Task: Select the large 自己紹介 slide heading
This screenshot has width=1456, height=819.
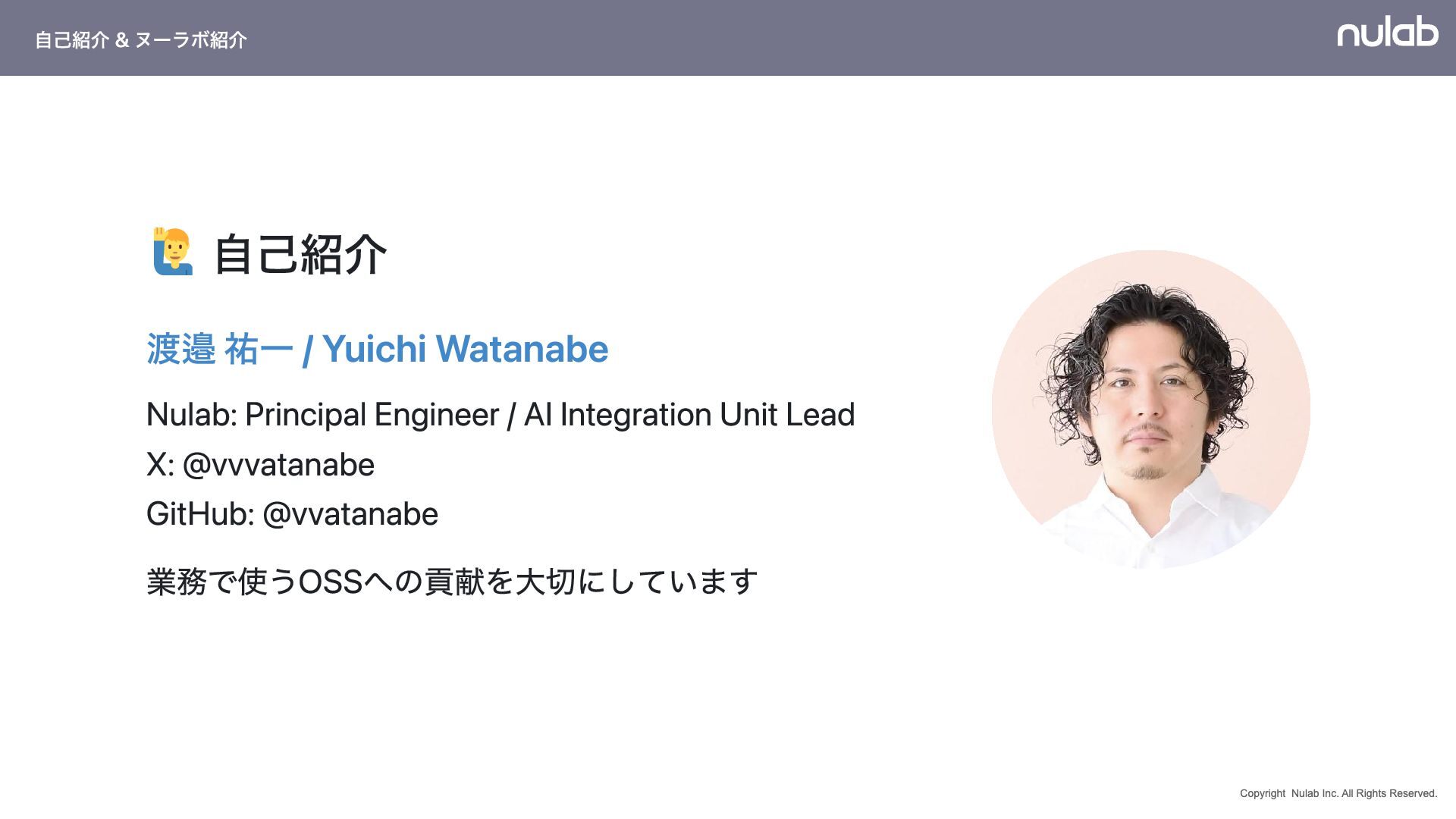Action: pos(300,254)
